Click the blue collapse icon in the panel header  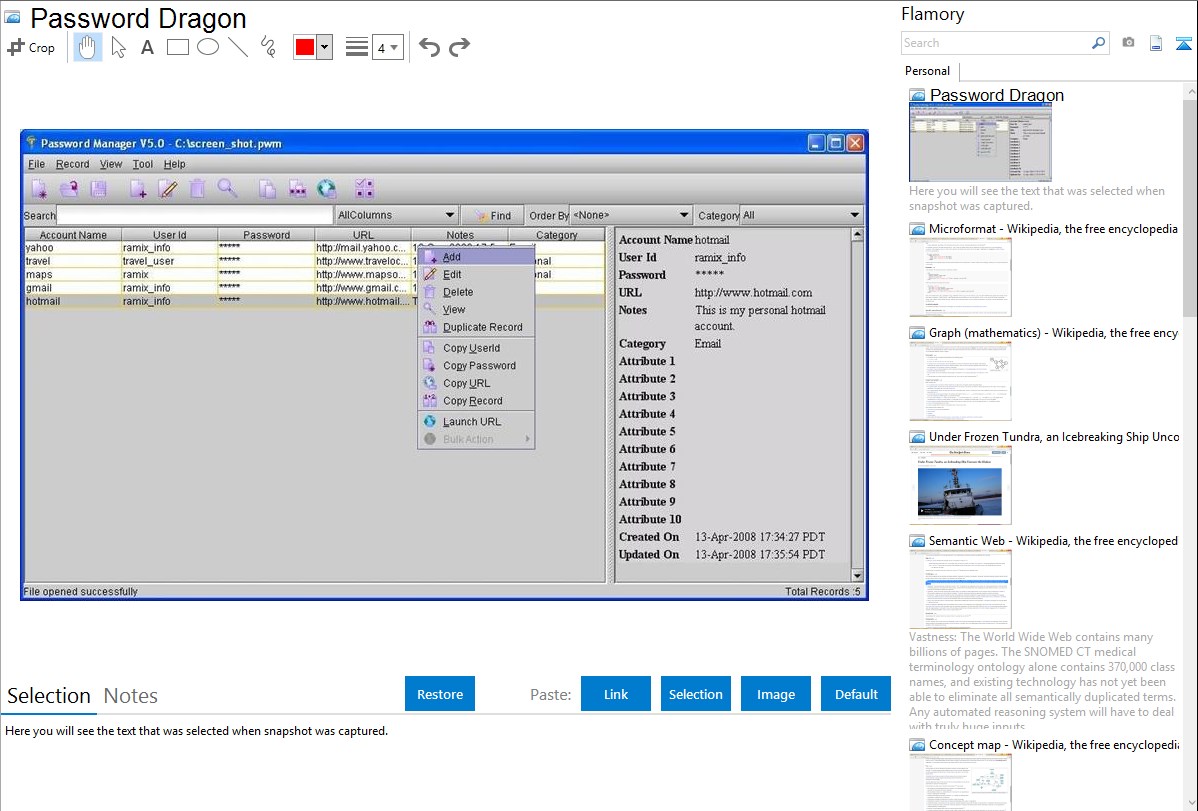point(1183,43)
